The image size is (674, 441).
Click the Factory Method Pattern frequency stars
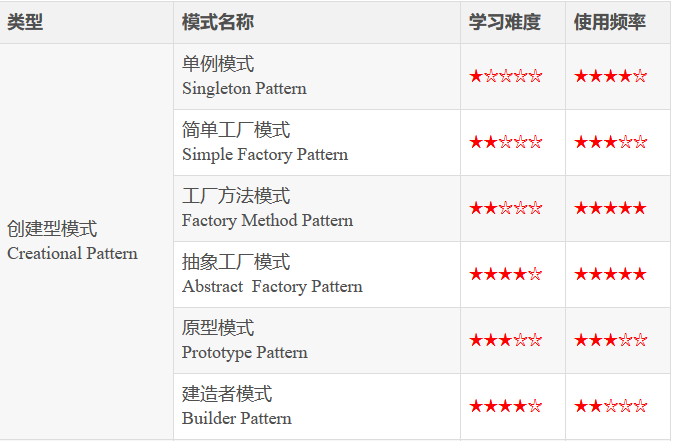pos(610,208)
